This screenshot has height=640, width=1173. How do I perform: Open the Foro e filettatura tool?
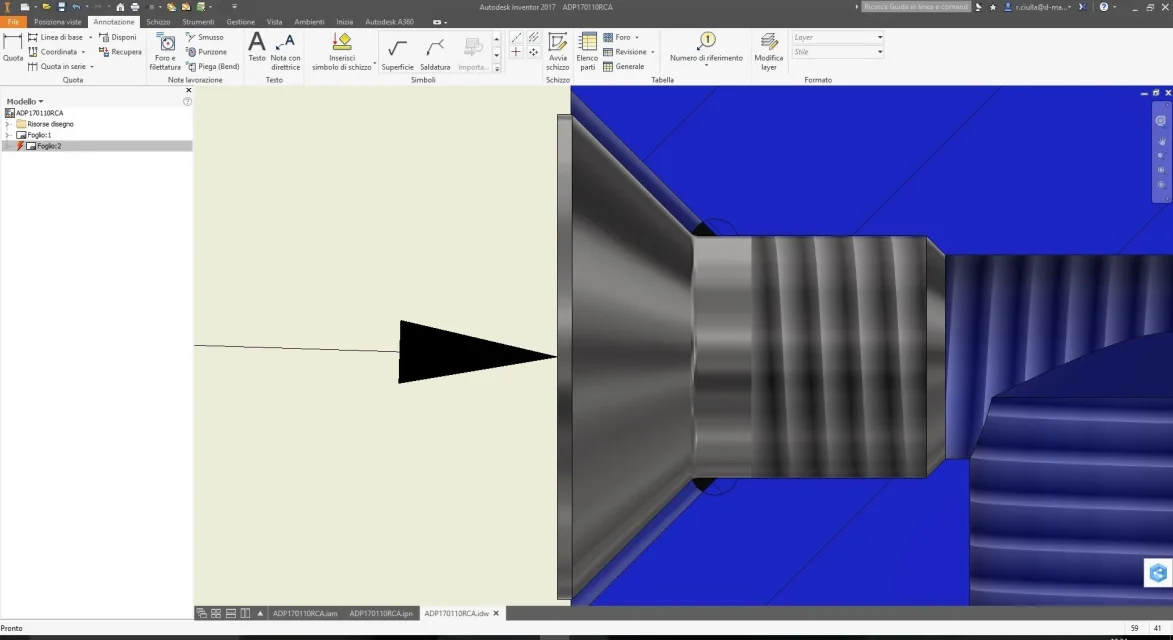click(x=165, y=52)
